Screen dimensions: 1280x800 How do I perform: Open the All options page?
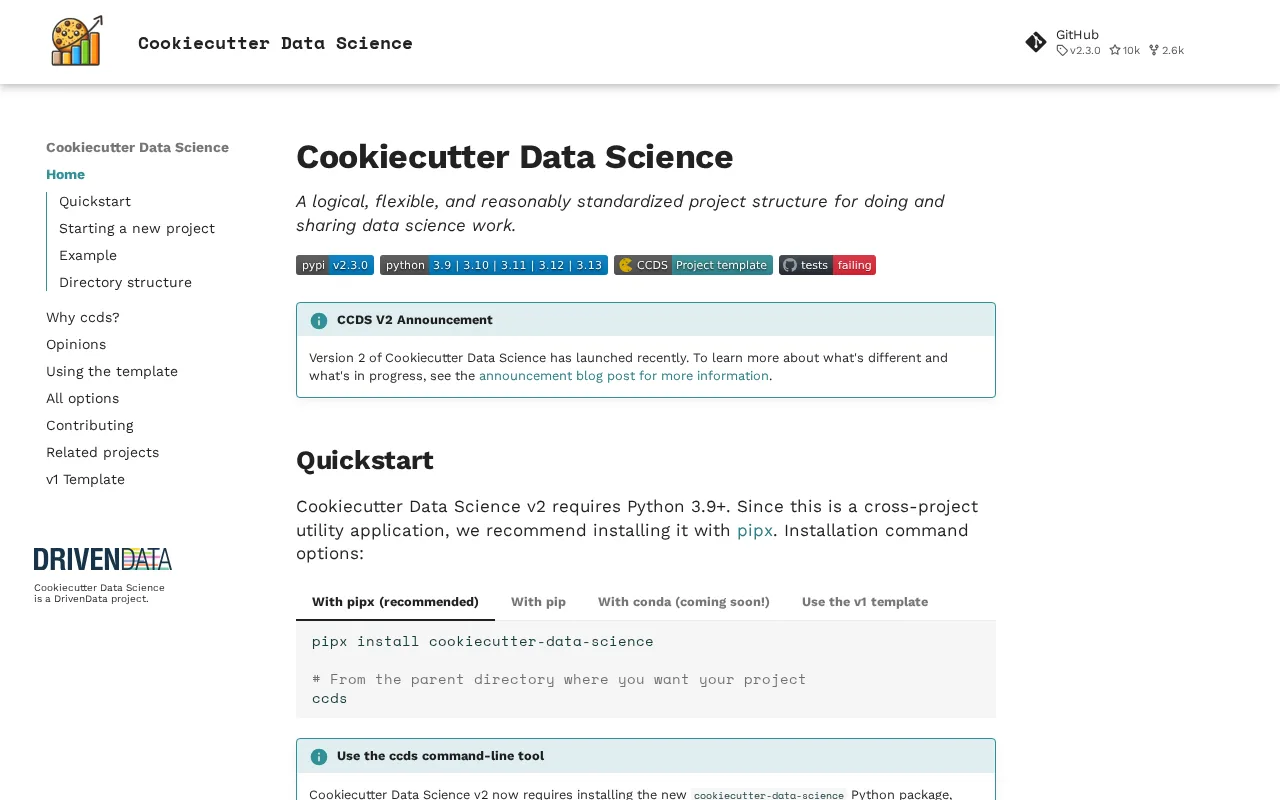pyautogui.click(x=83, y=398)
